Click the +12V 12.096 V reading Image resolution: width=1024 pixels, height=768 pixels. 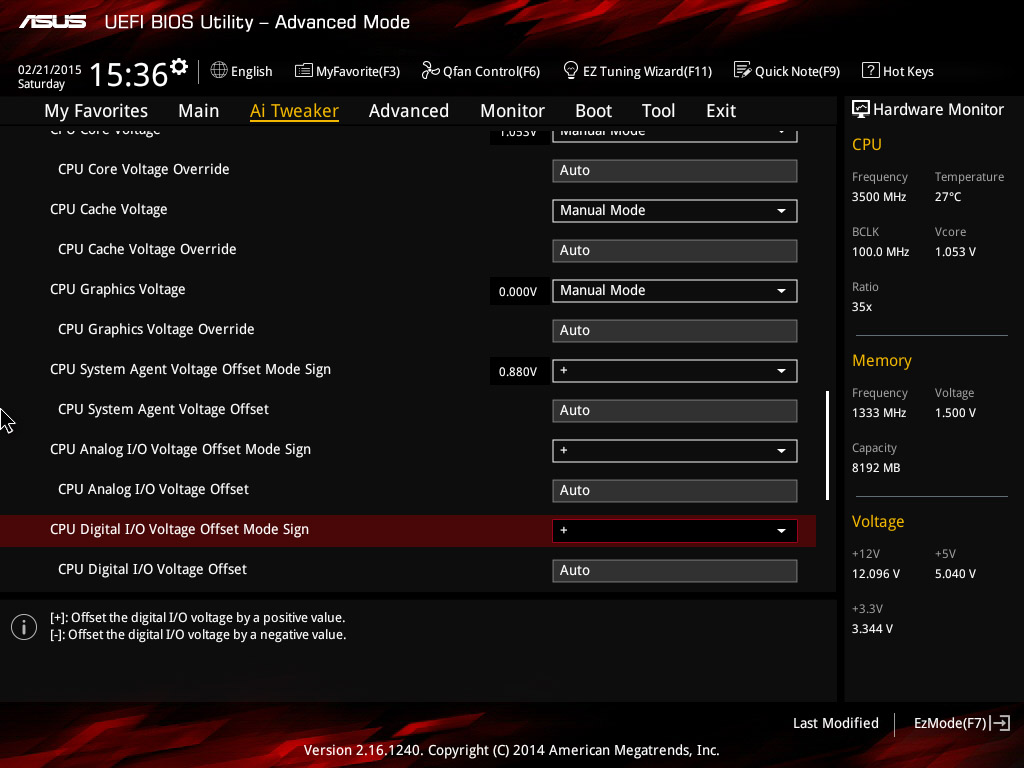coord(876,574)
